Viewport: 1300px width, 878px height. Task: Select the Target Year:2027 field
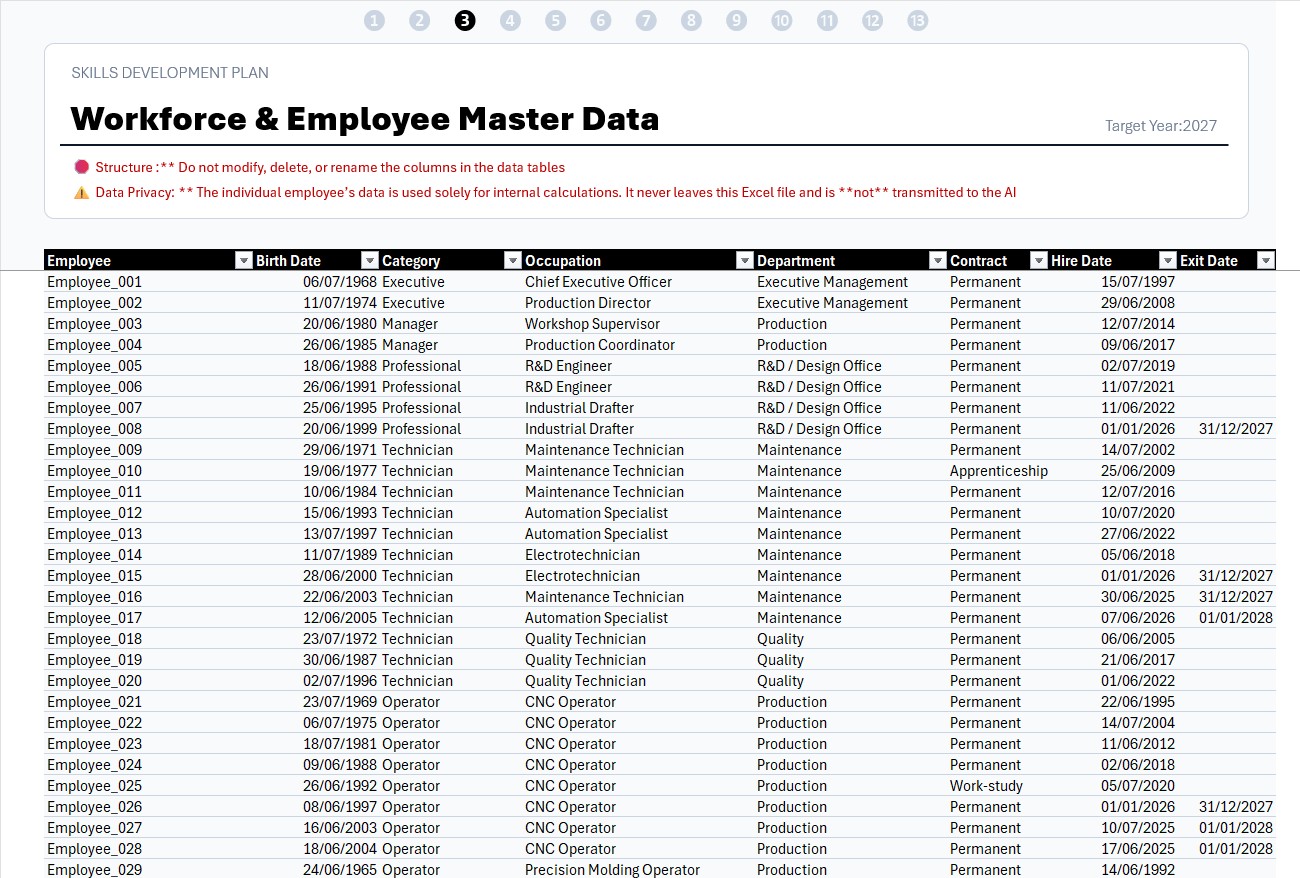[1161, 126]
